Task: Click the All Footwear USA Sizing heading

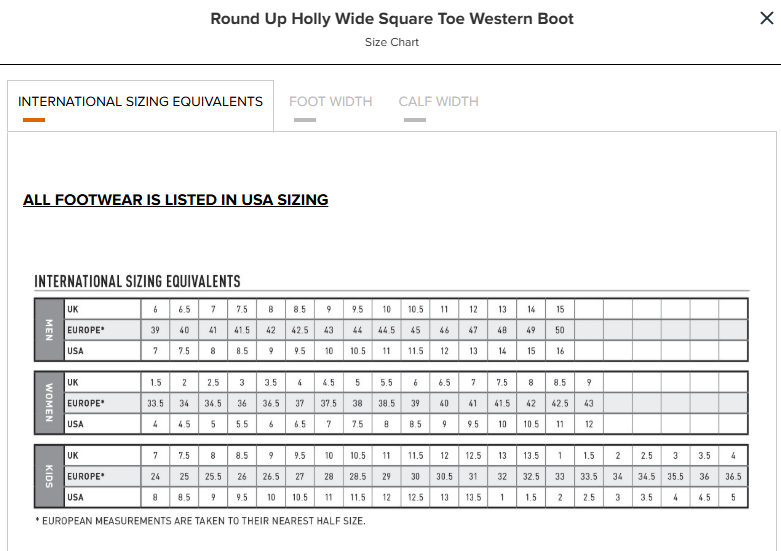Action: point(175,200)
